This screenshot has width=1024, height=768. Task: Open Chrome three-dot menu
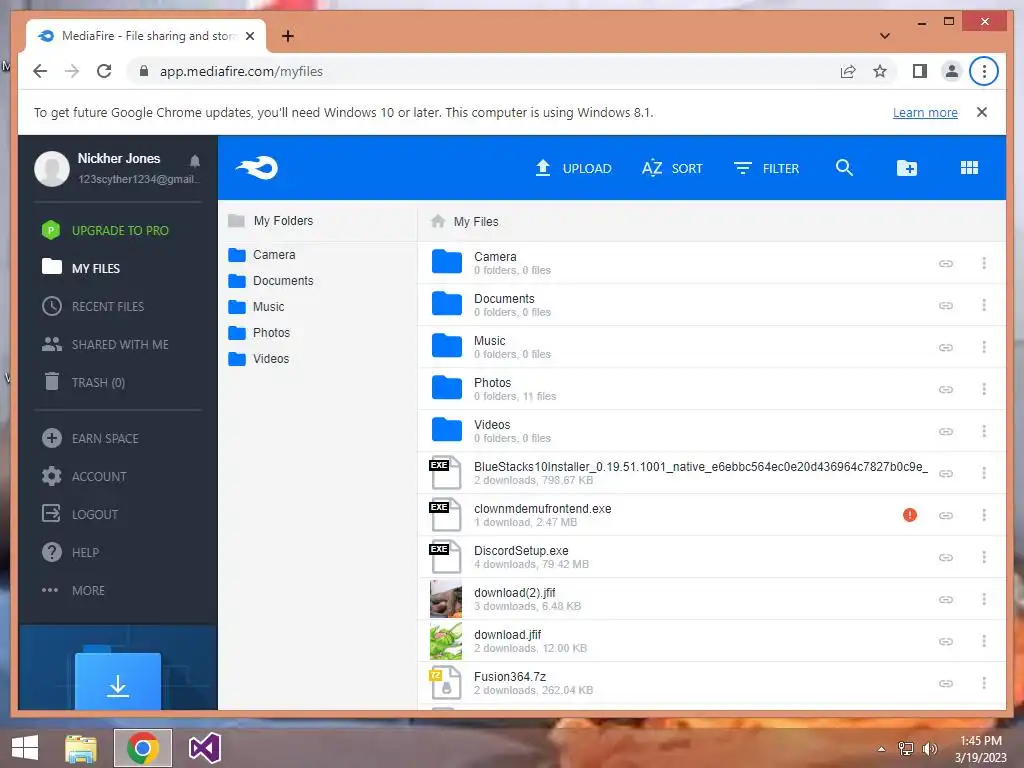pos(984,71)
